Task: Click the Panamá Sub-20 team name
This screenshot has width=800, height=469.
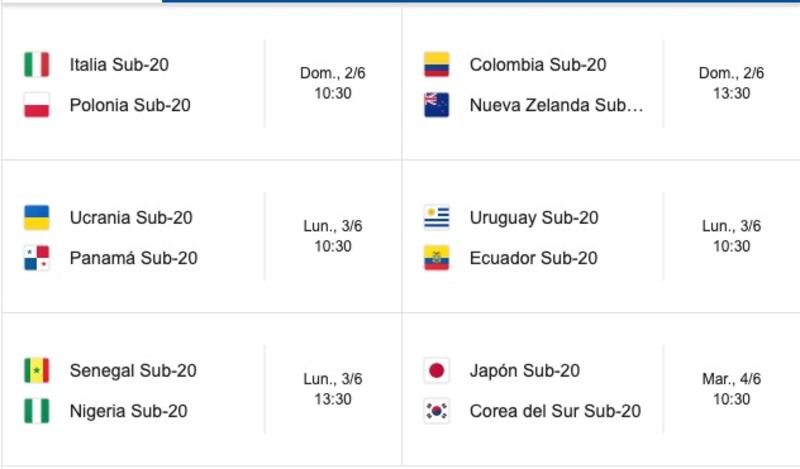Action: [x=134, y=258]
